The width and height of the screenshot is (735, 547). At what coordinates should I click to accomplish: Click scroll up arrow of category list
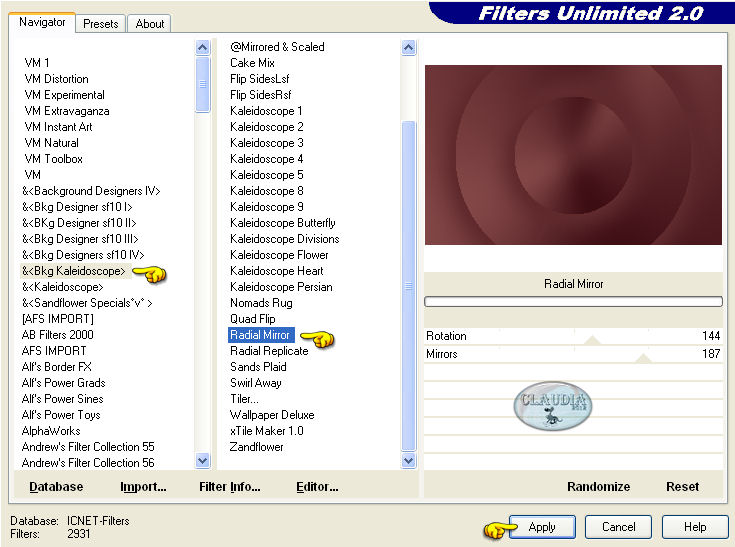(202, 47)
